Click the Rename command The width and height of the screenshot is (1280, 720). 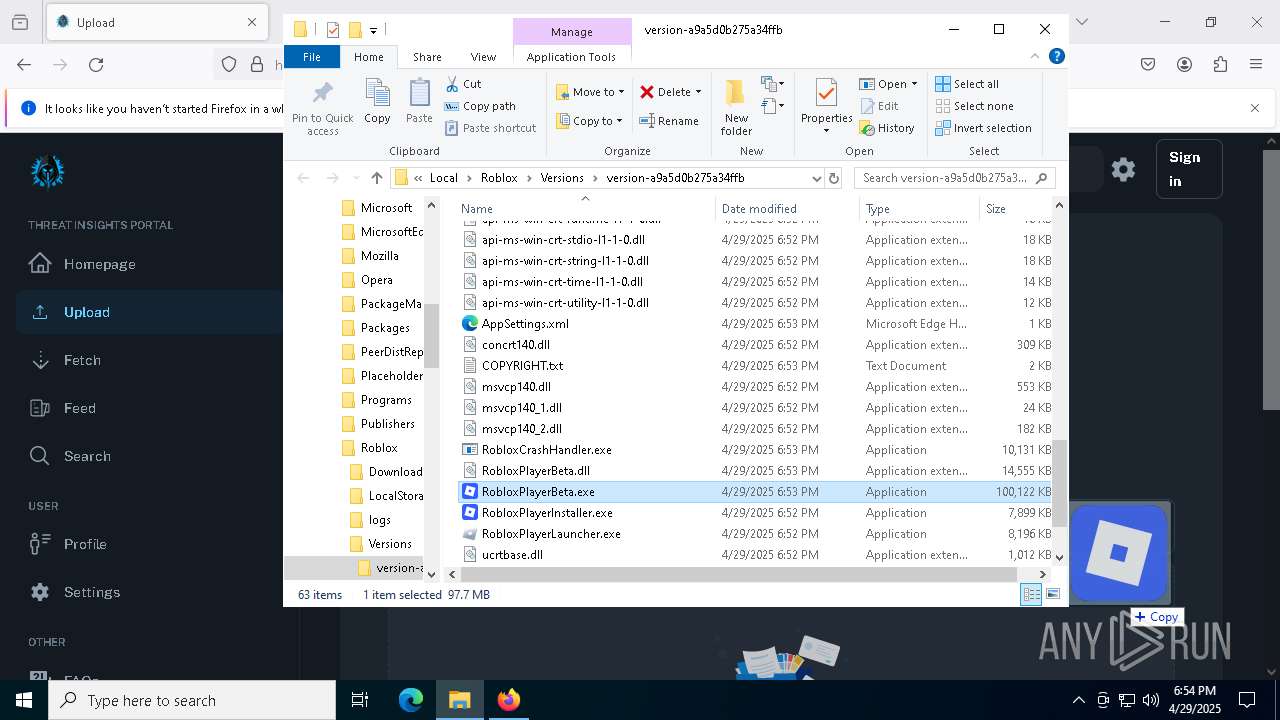point(669,121)
